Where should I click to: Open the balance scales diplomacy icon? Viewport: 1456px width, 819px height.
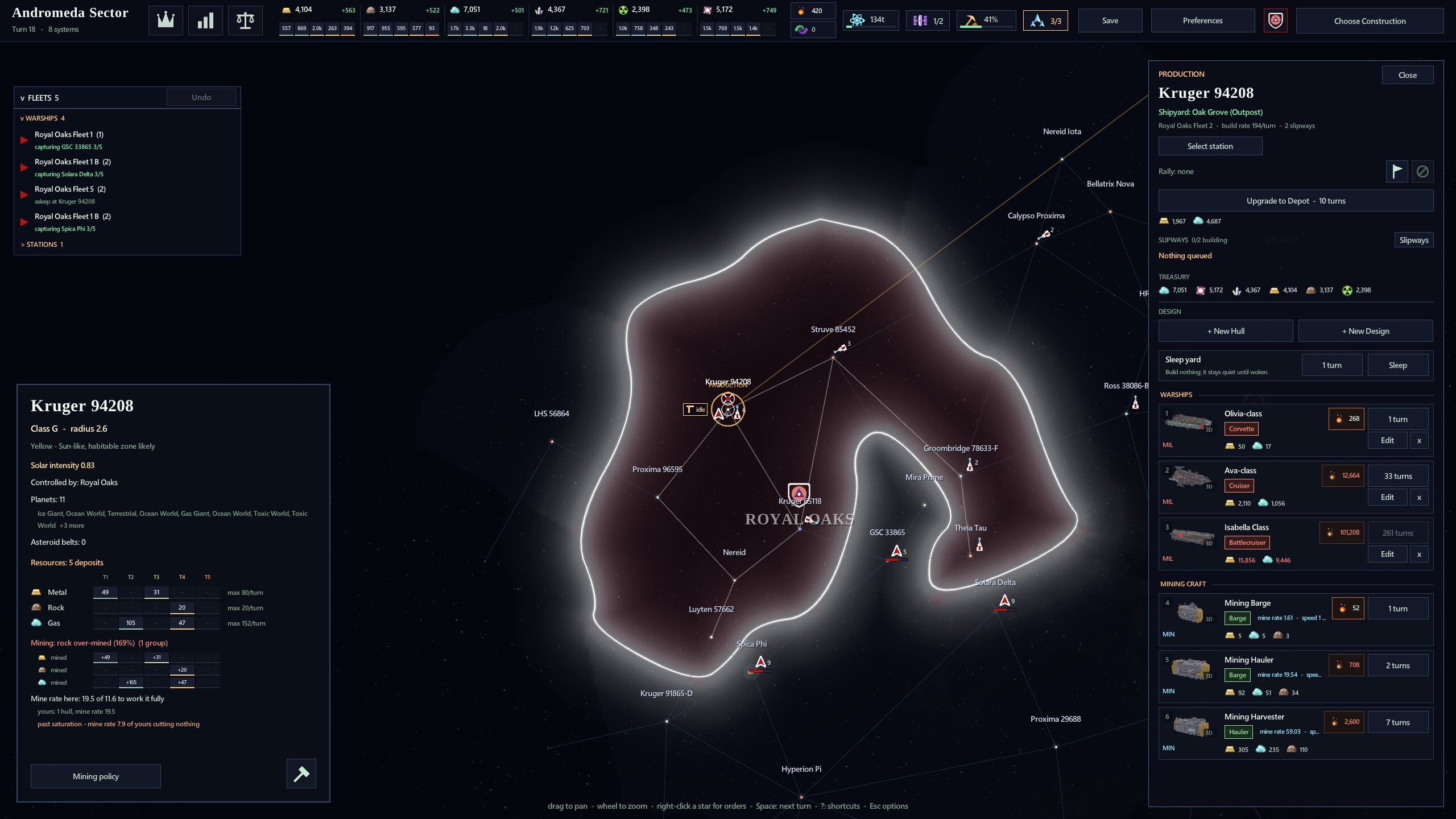coord(245,20)
